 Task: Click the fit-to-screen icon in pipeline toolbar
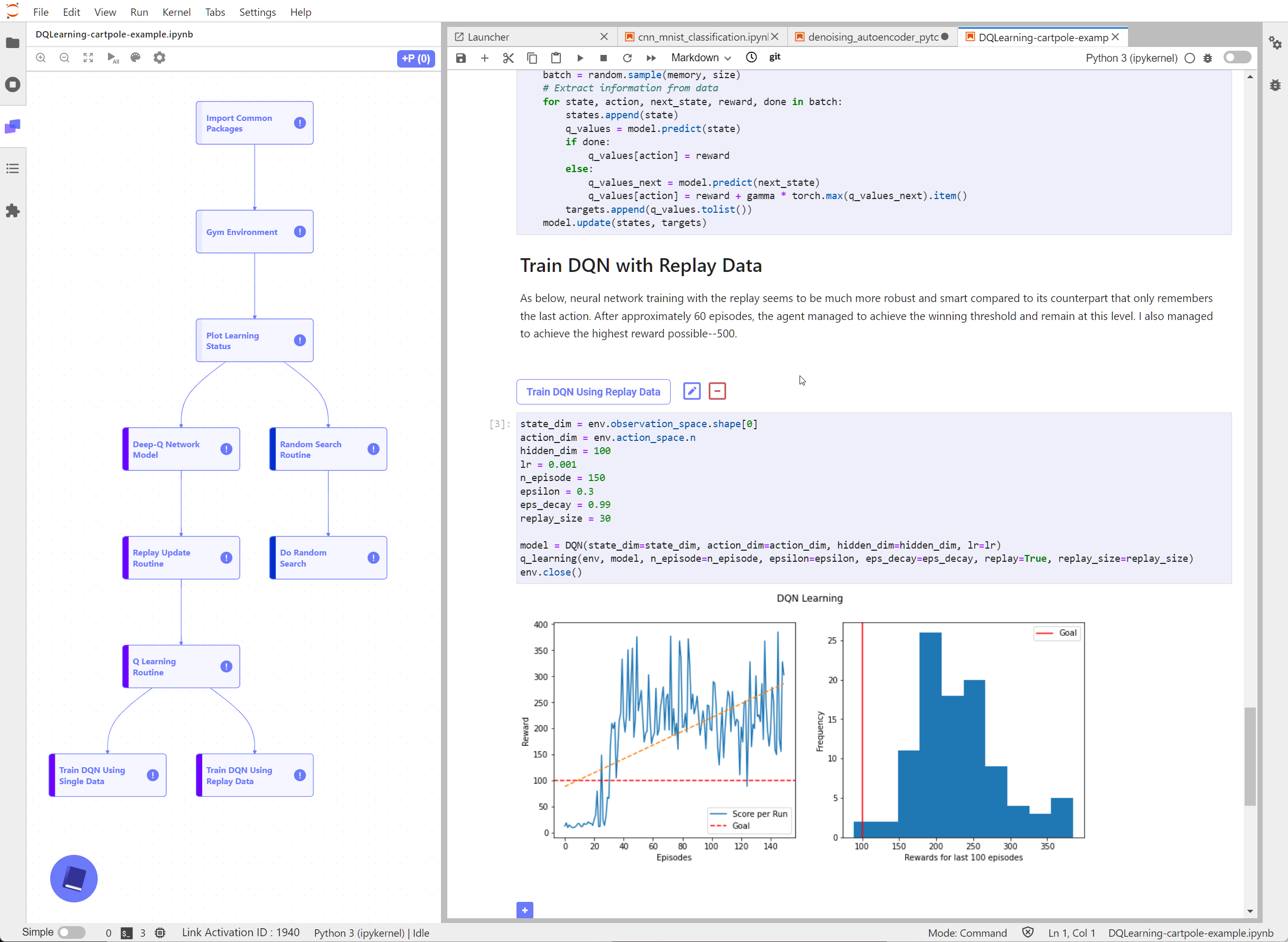tap(88, 58)
